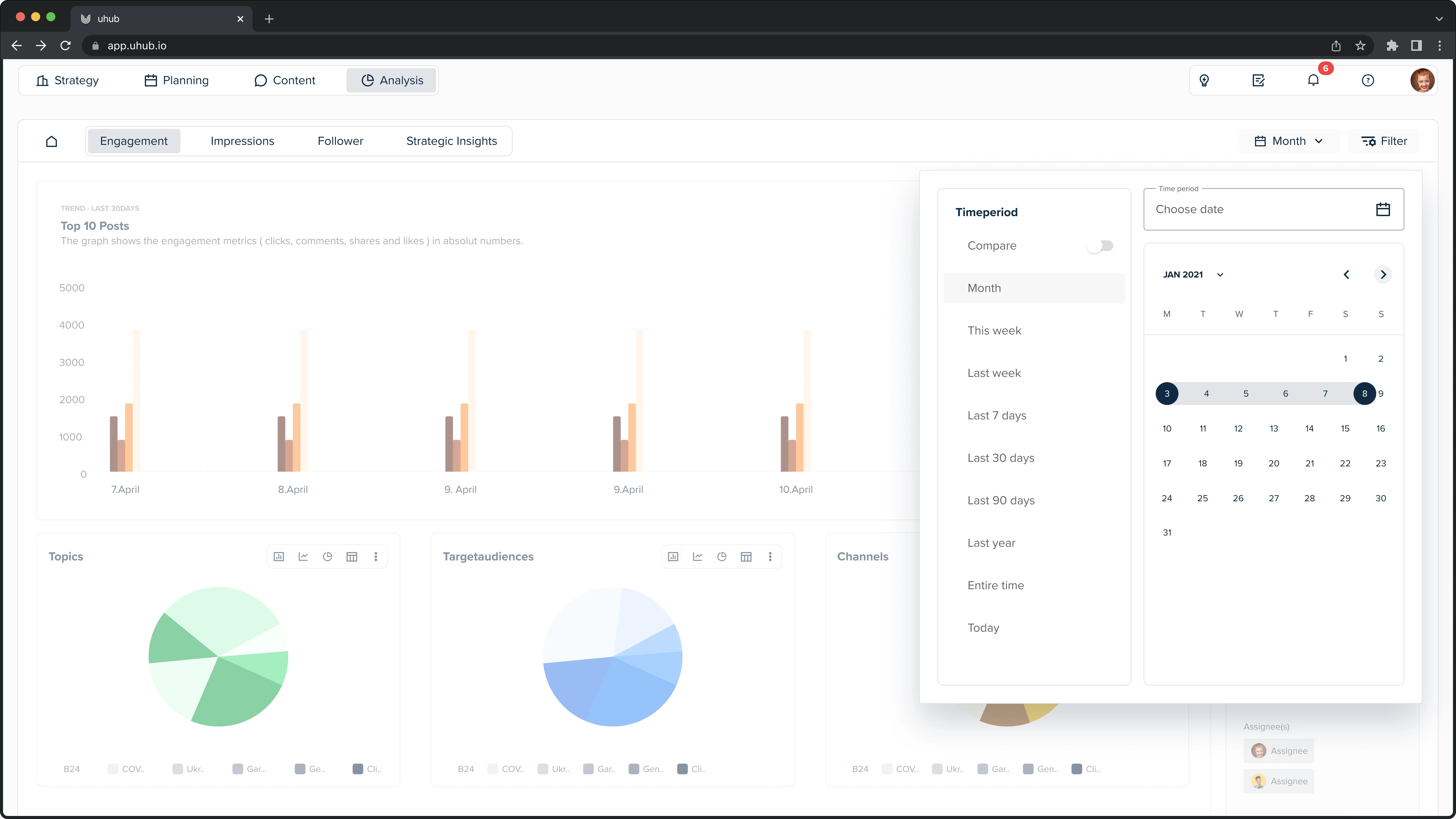This screenshot has width=1456, height=819.
Task: Open the Filter button
Action: pyautogui.click(x=1384, y=141)
